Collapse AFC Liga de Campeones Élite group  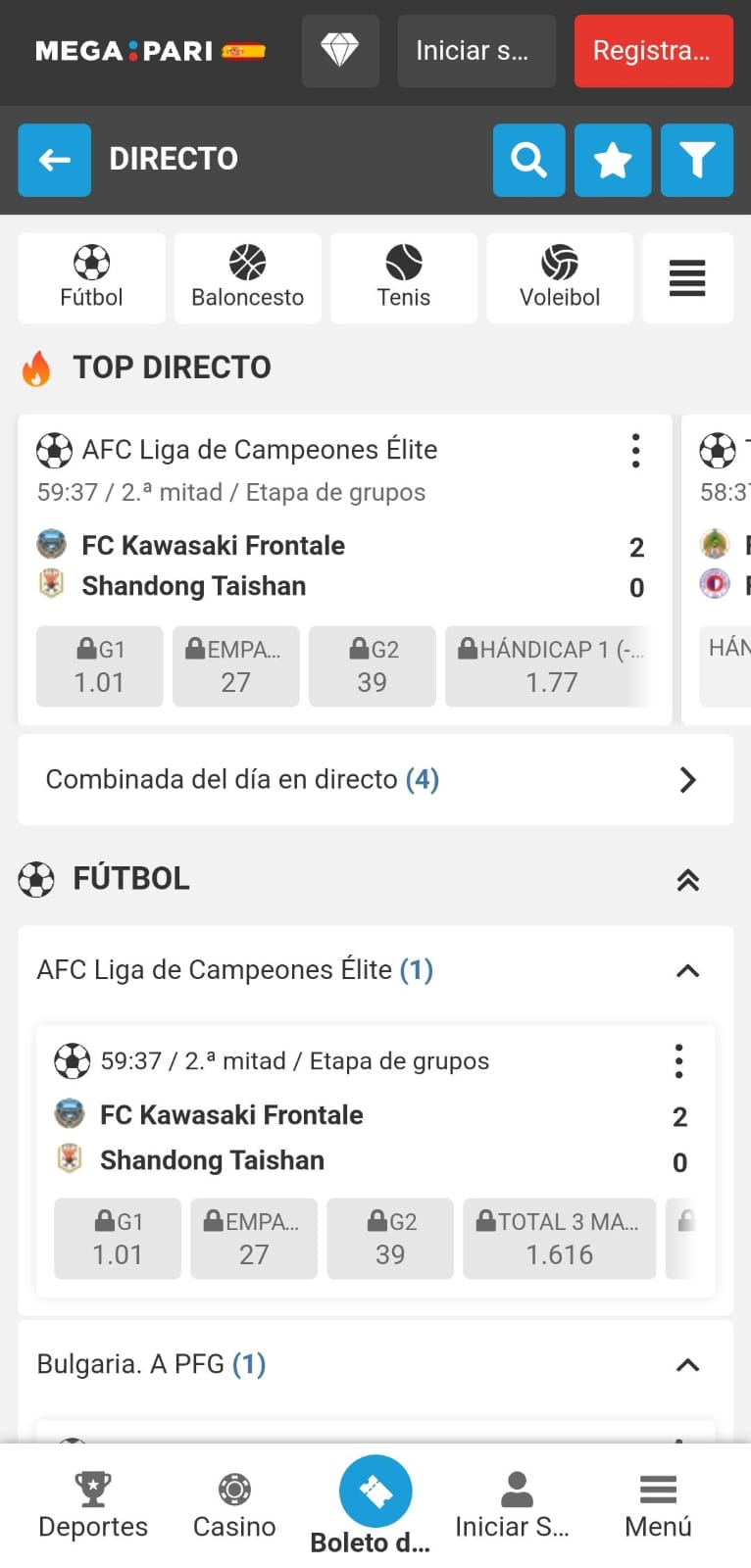click(687, 971)
